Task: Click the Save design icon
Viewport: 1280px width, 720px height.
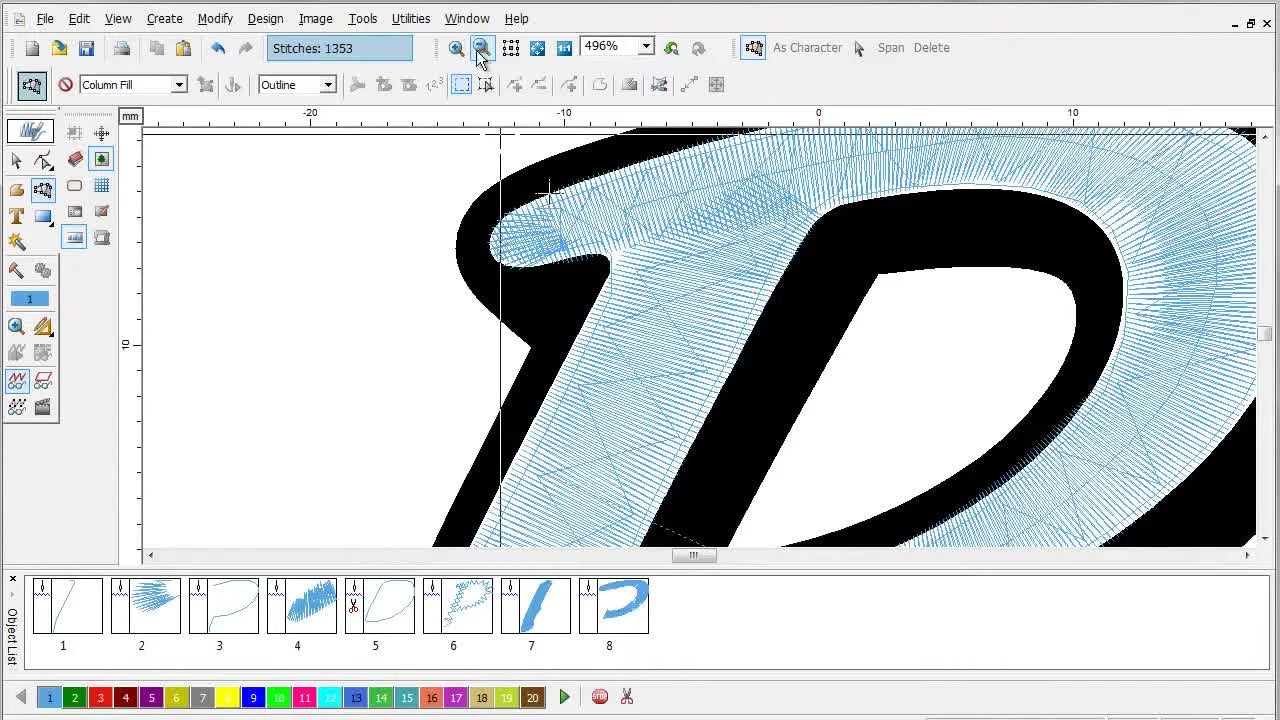Action: coord(87,47)
